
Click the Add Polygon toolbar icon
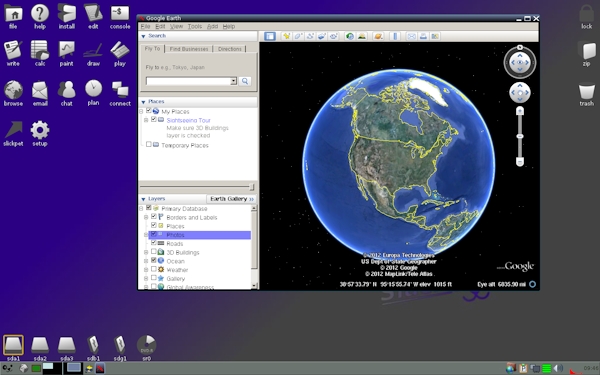pos(298,36)
